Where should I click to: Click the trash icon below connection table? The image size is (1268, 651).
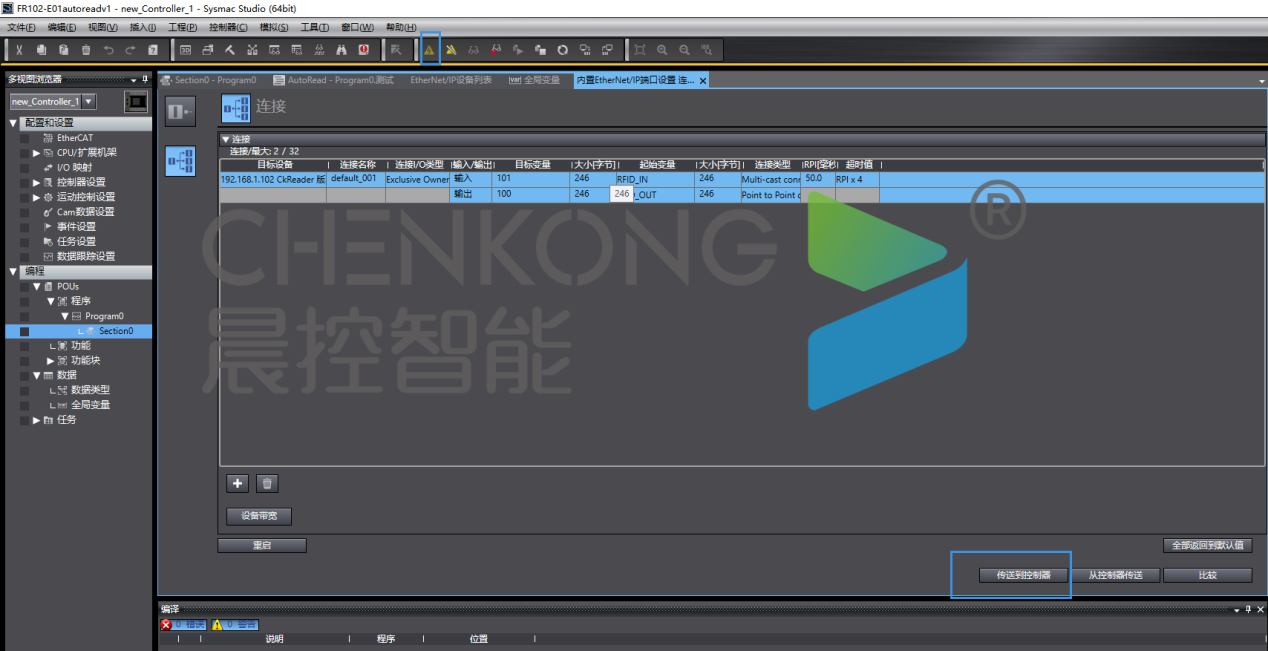pos(267,483)
